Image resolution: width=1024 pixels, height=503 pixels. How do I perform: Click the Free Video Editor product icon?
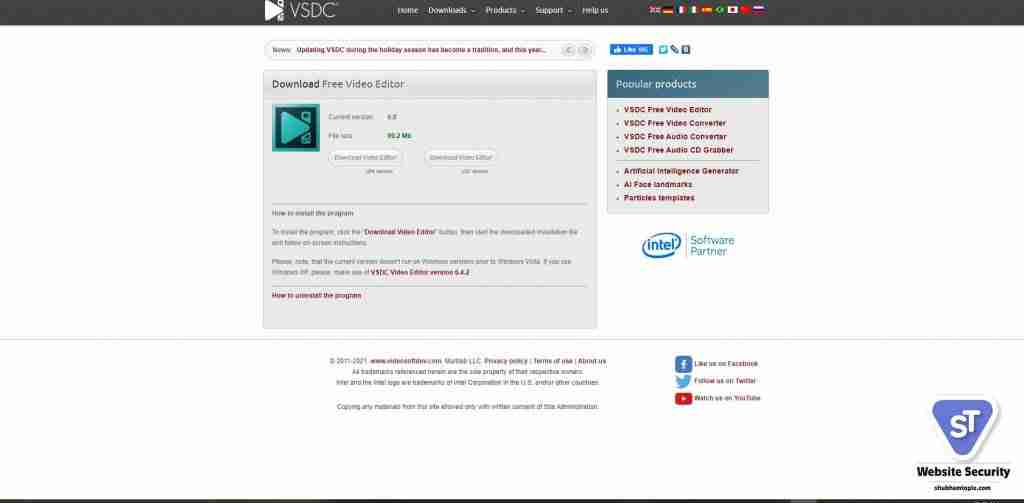[x=296, y=127]
